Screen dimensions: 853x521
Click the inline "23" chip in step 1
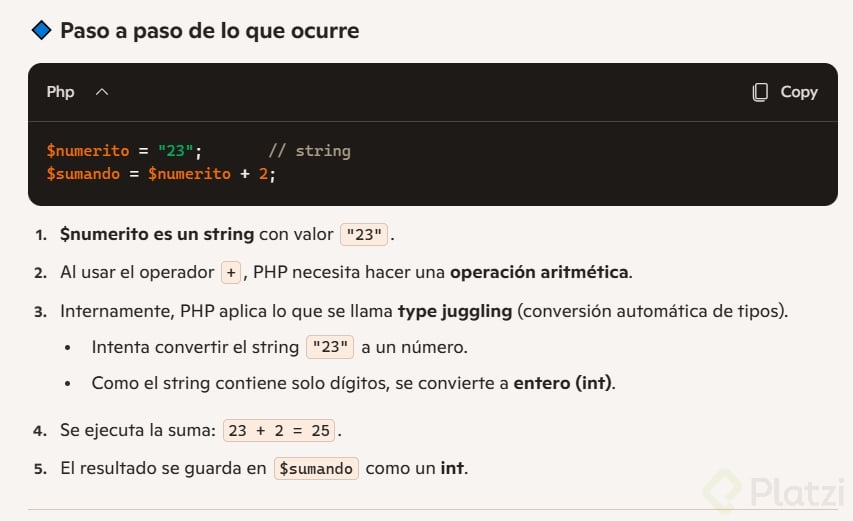click(x=365, y=235)
